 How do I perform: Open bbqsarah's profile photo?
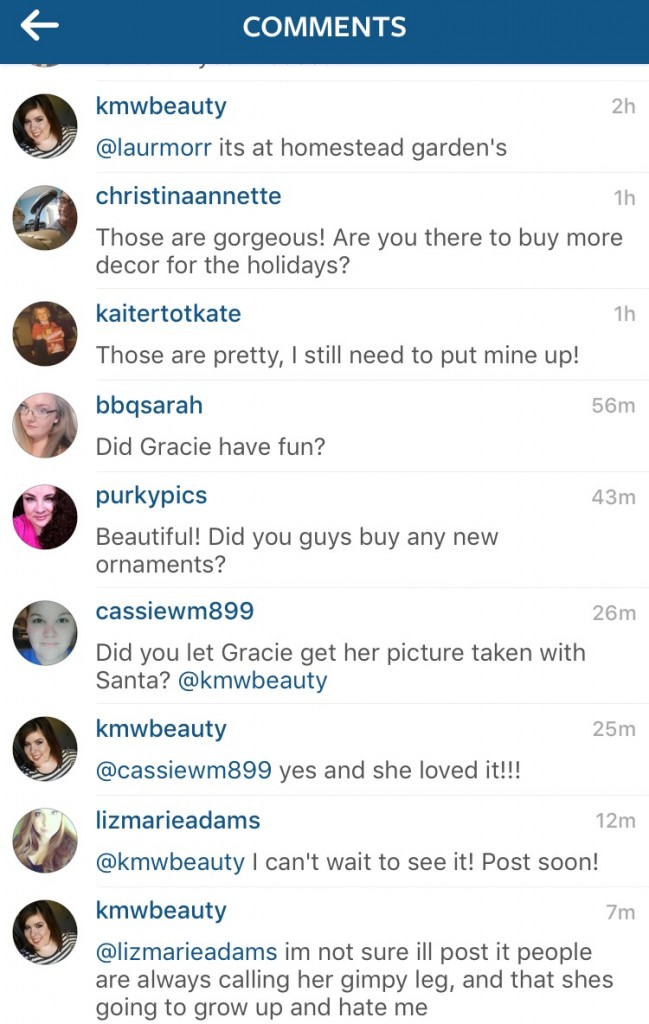(45, 425)
